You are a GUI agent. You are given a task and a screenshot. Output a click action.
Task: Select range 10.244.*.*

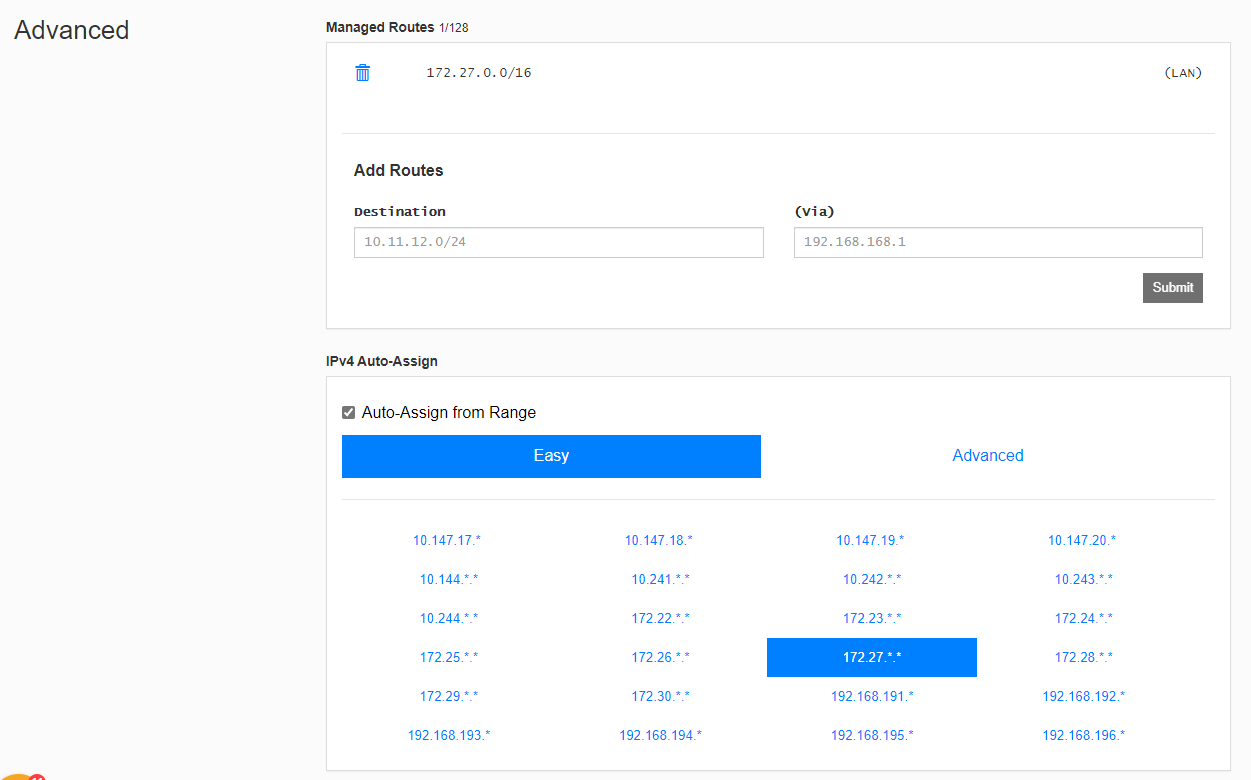tap(449, 618)
